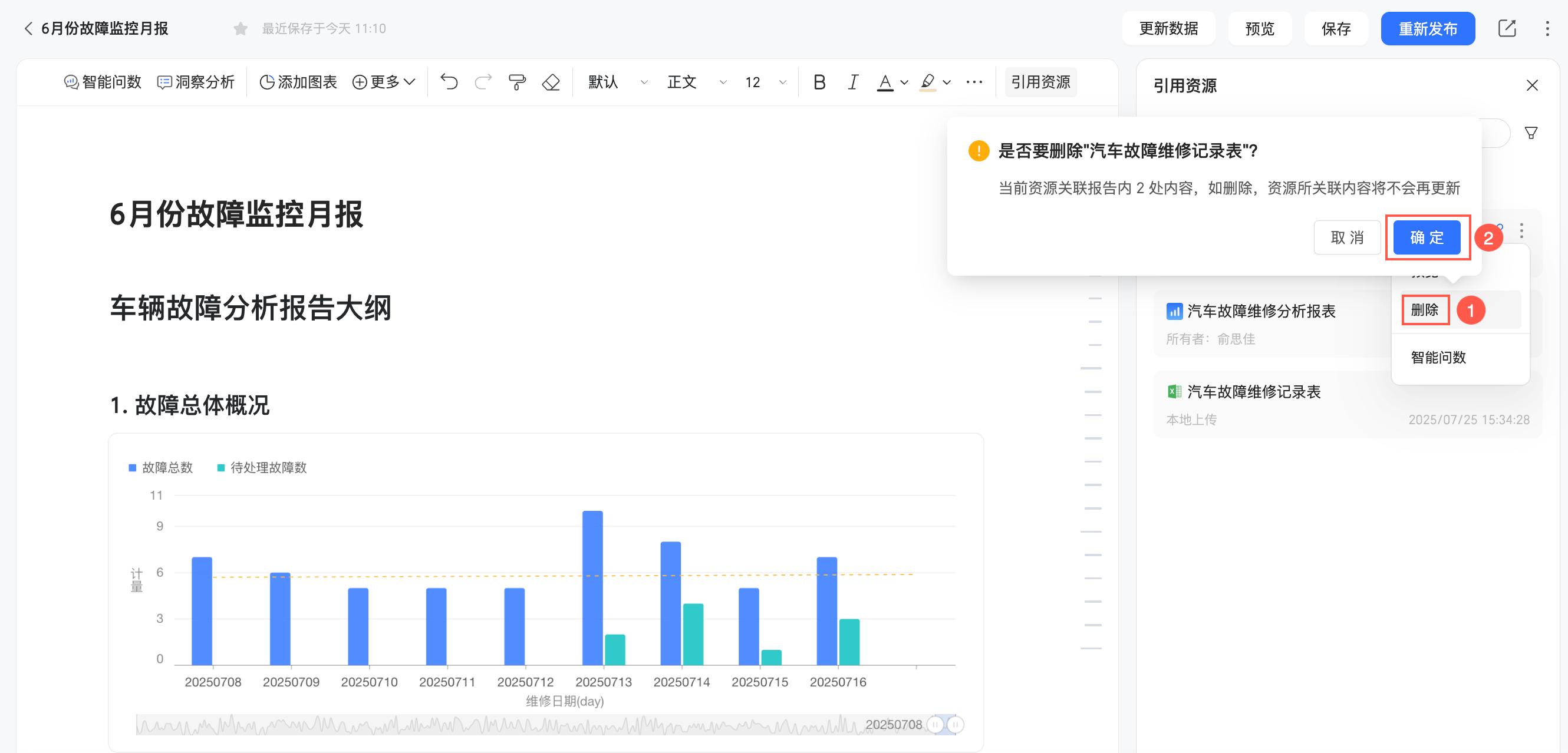
Task: Undo the last edit
Action: click(x=449, y=82)
